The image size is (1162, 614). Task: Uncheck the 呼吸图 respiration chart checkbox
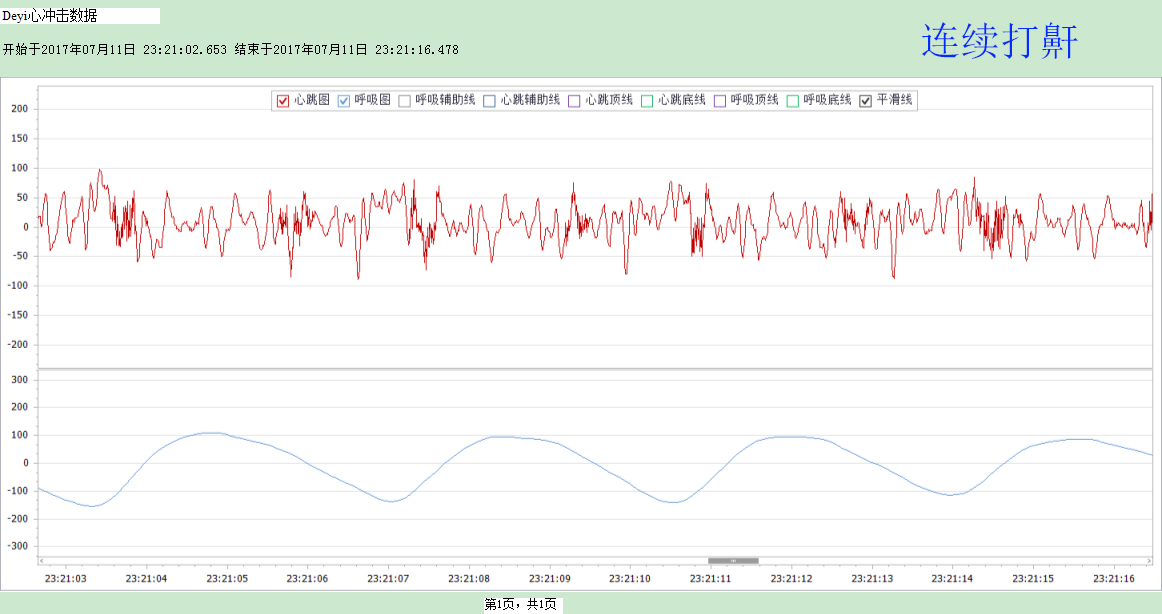pyautogui.click(x=344, y=100)
